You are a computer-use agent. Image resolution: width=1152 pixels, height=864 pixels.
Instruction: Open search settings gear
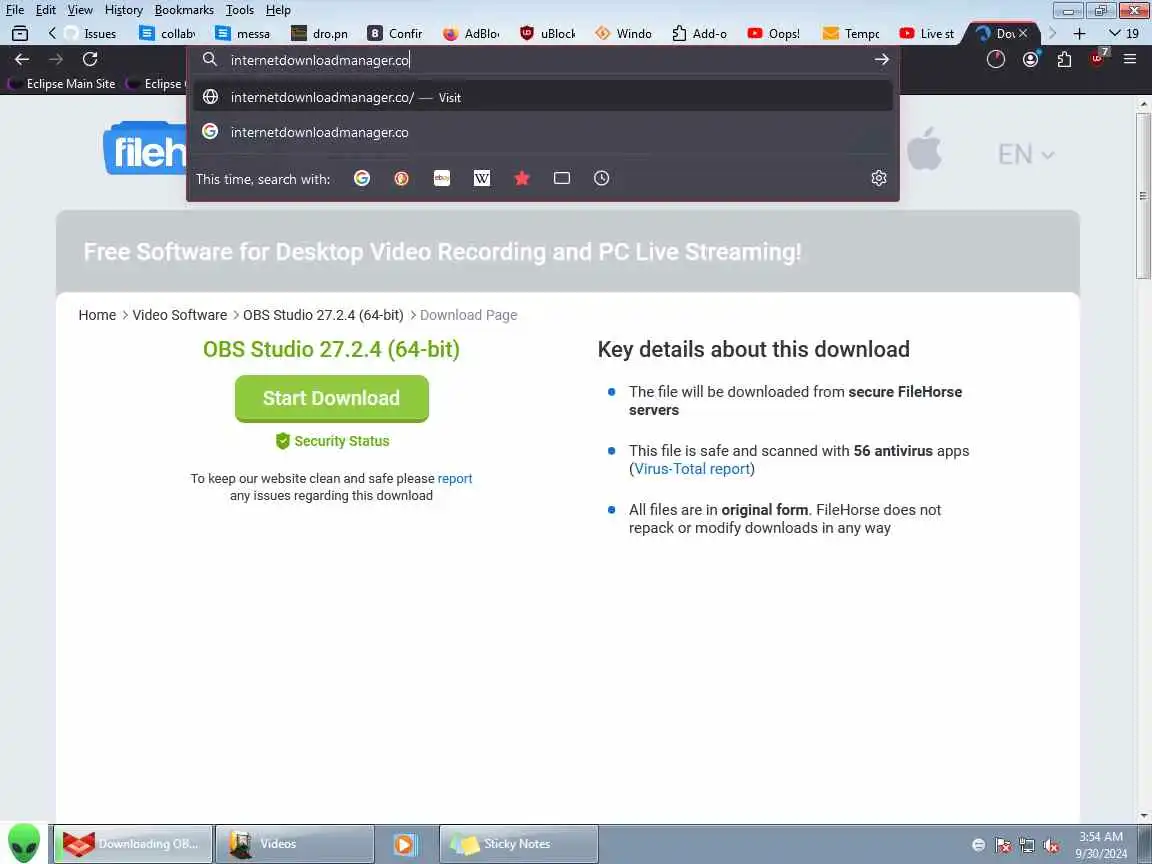pyautogui.click(x=879, y=178)
